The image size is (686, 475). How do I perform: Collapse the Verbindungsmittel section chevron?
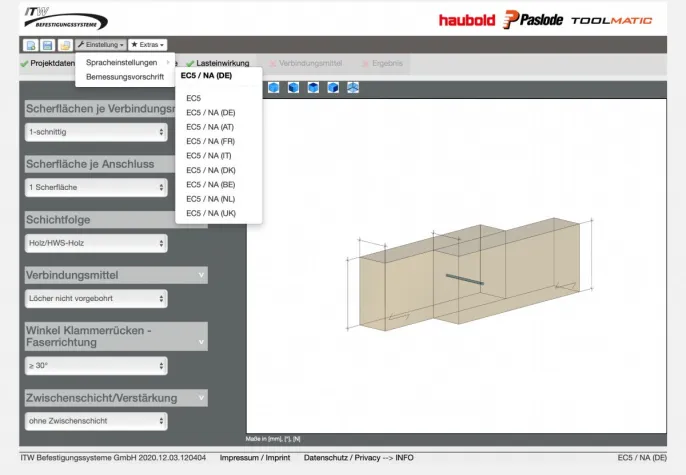[x=201, y=275]
